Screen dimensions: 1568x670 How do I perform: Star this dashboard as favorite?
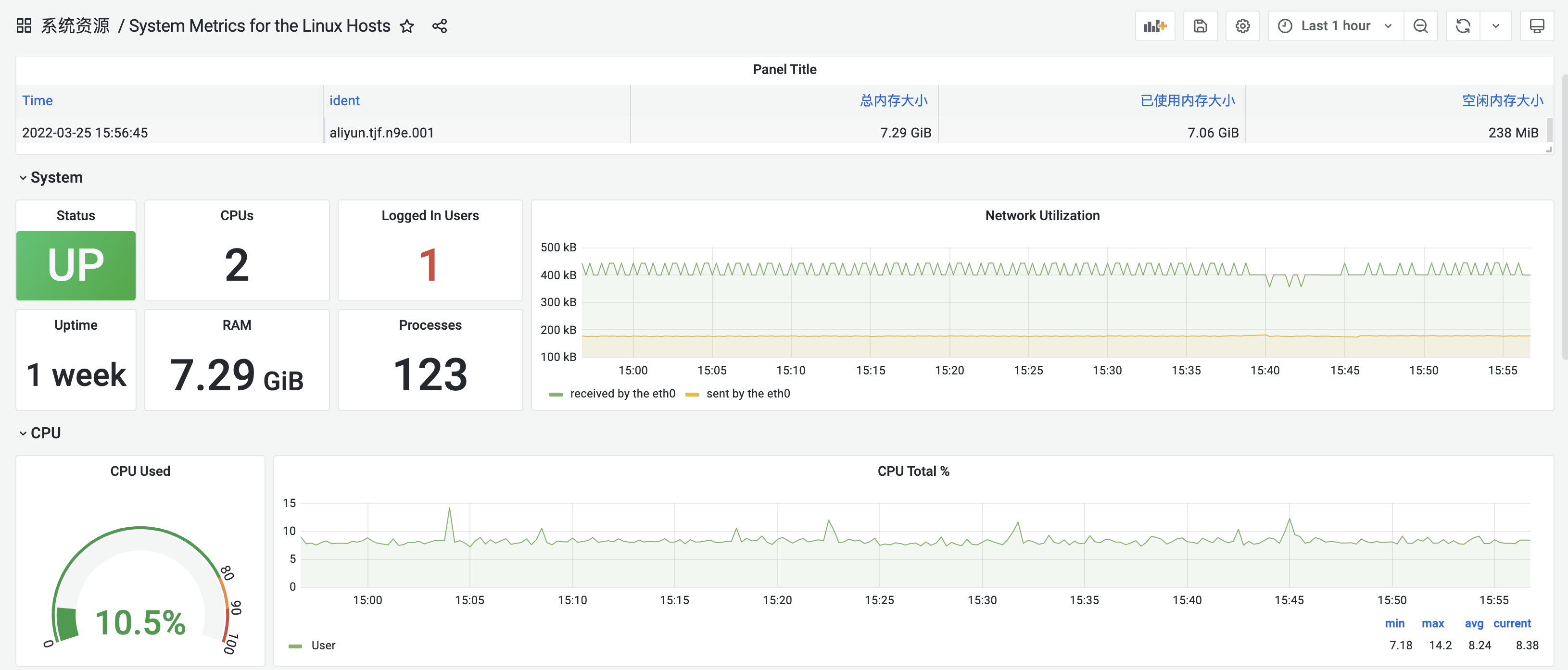coord(407,26)
